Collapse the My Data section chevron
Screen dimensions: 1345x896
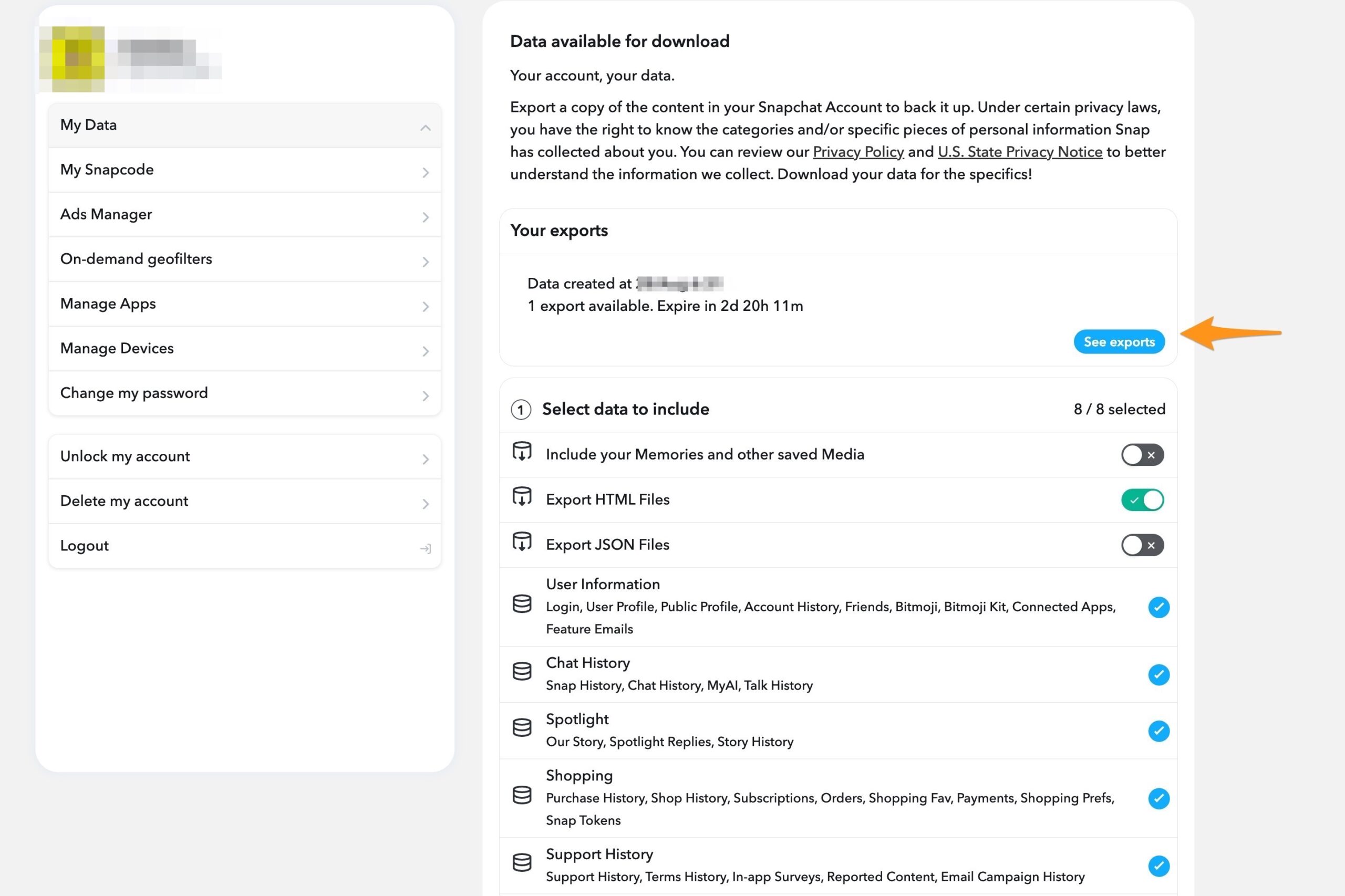click(425, 128)
